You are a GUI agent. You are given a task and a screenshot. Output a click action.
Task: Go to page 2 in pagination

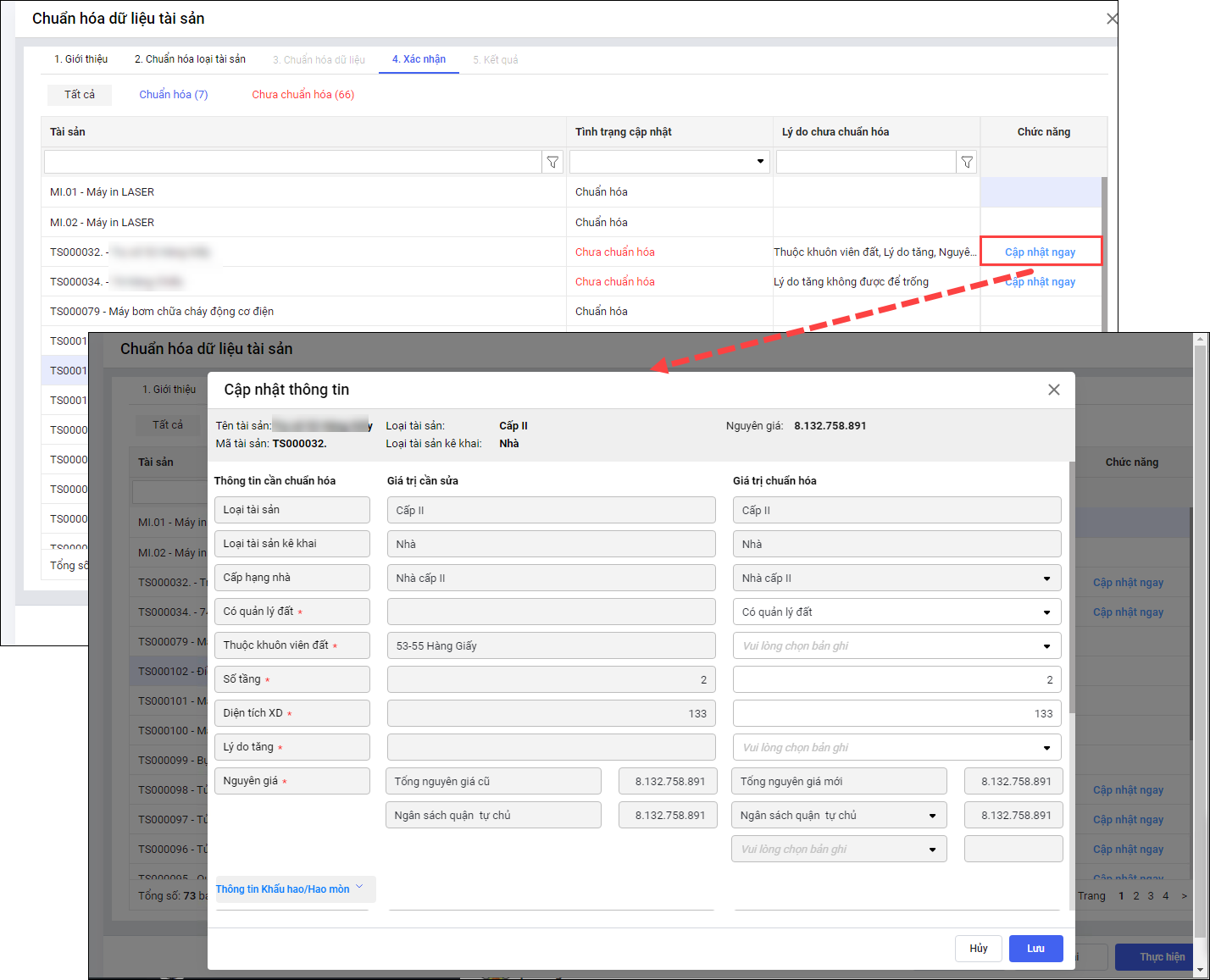1136,895
